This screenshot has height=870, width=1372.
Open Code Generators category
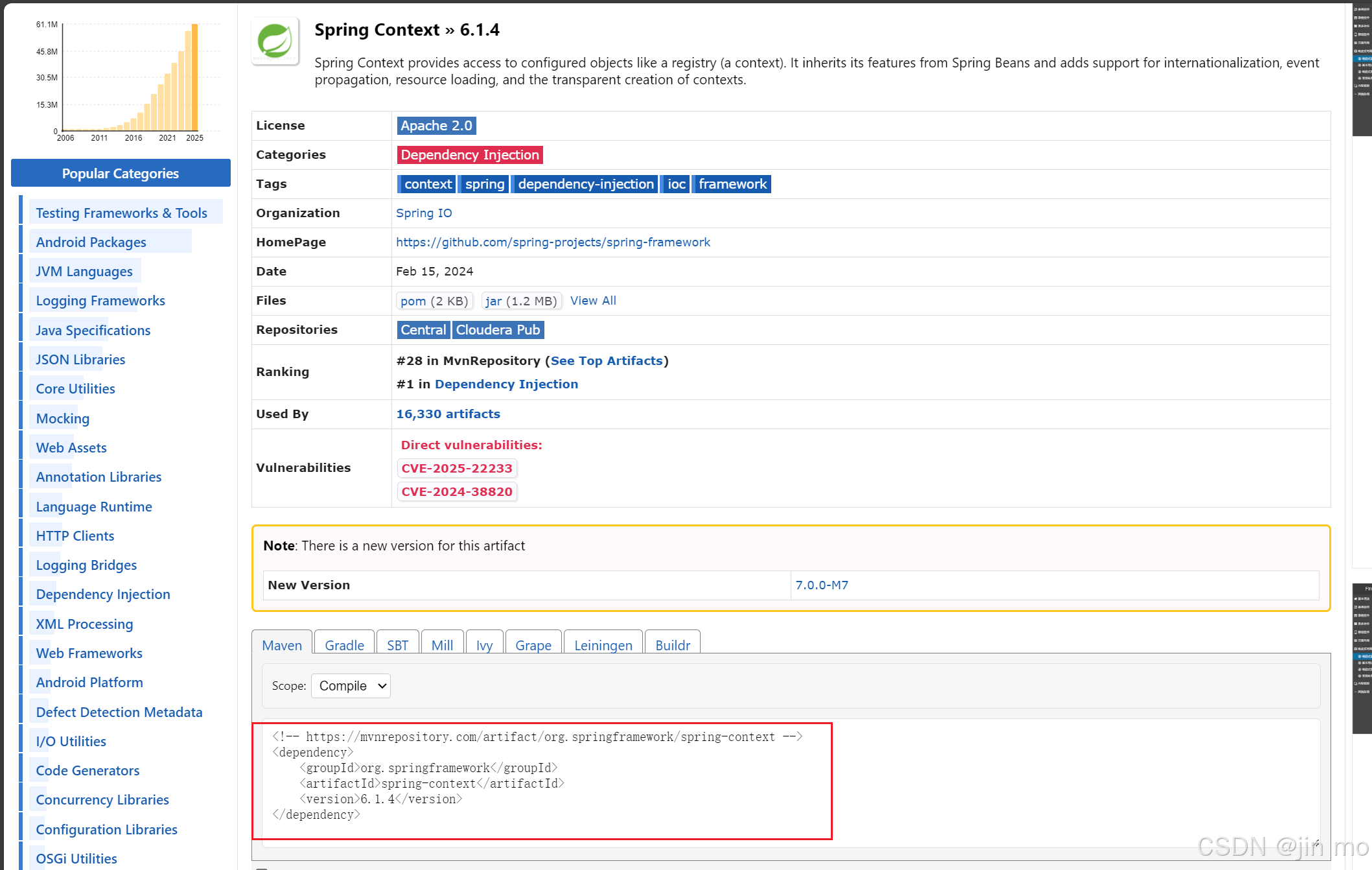point(87,771)
